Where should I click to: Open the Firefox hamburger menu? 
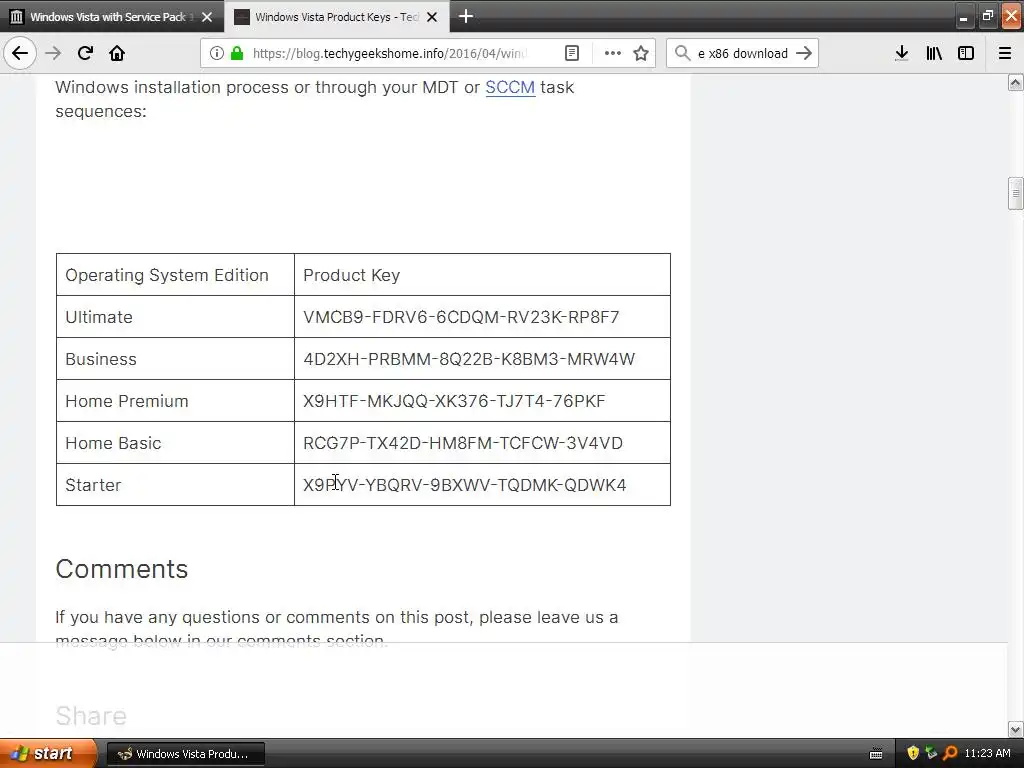pos(1005,53)
